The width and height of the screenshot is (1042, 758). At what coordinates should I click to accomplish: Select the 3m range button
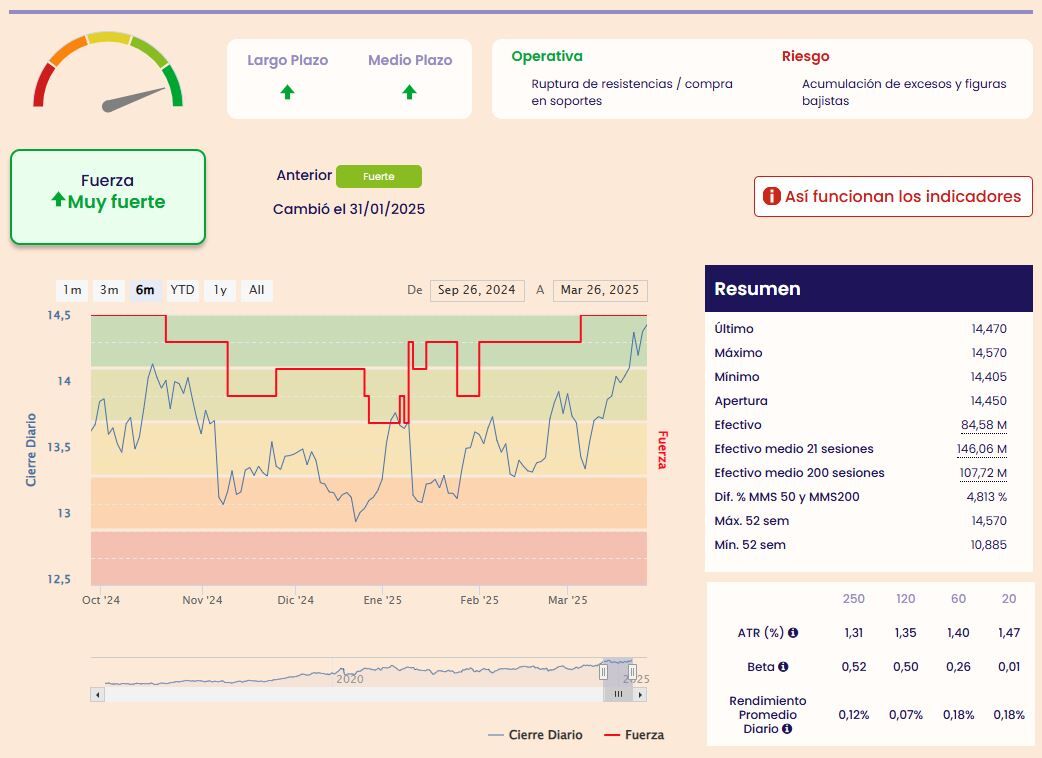[x=109, y=290]
